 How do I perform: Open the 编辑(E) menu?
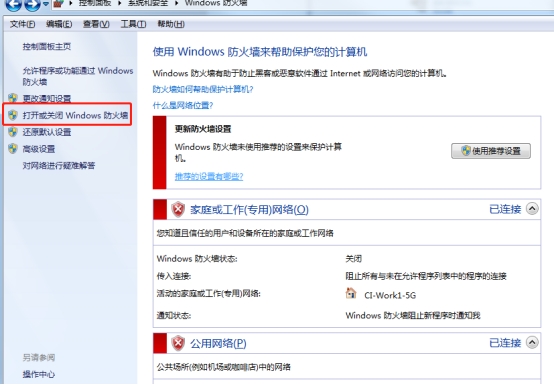click(x=59, y=24)
